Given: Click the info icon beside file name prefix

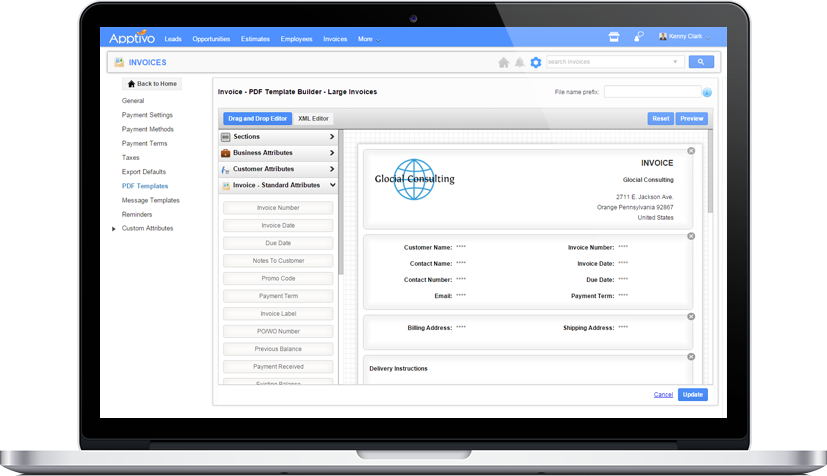Looking at the screenshot, I should click(x=707, y=92).
